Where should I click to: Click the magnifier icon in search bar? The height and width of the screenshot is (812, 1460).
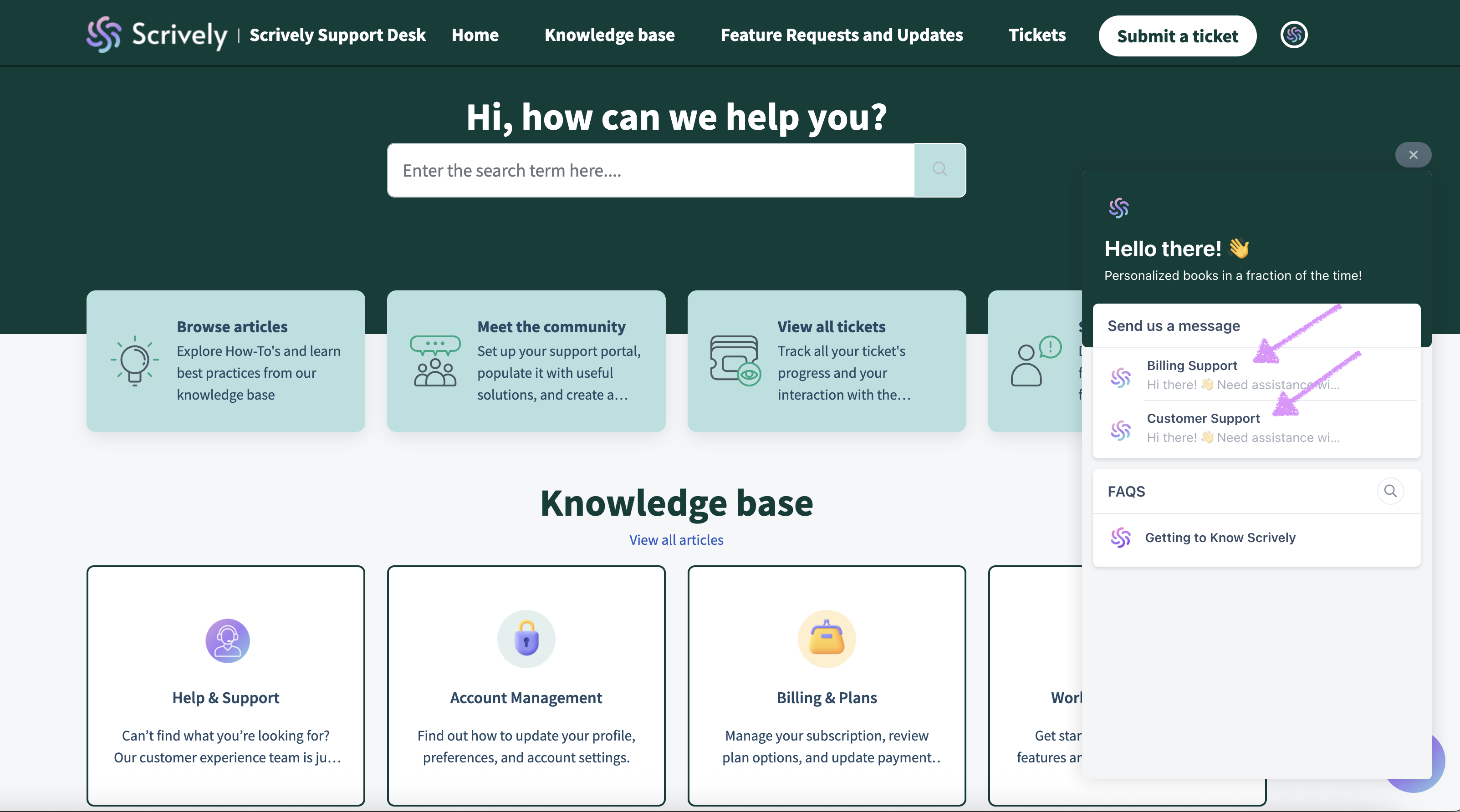pyautogui.click(x=939, y=169)
